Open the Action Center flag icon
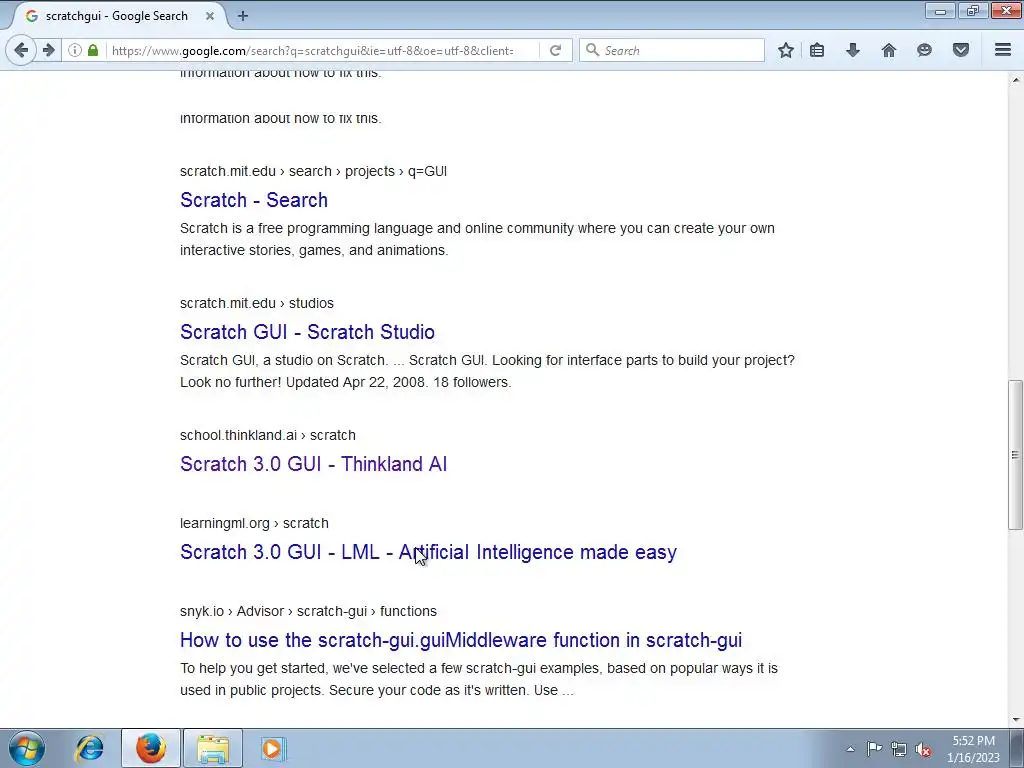Viewport: 1024px width, 768px height. [x=874, y=749]
